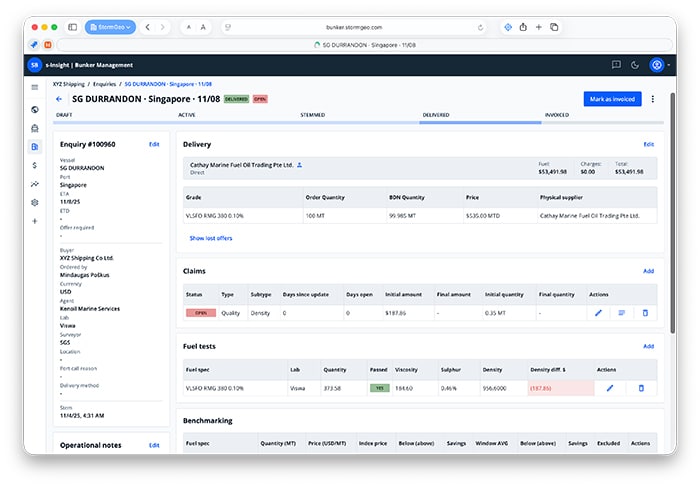Open the globe icon in left sidebar
Image resolution: width=700 pixels, height=486 pixels.
pos(35,110)
